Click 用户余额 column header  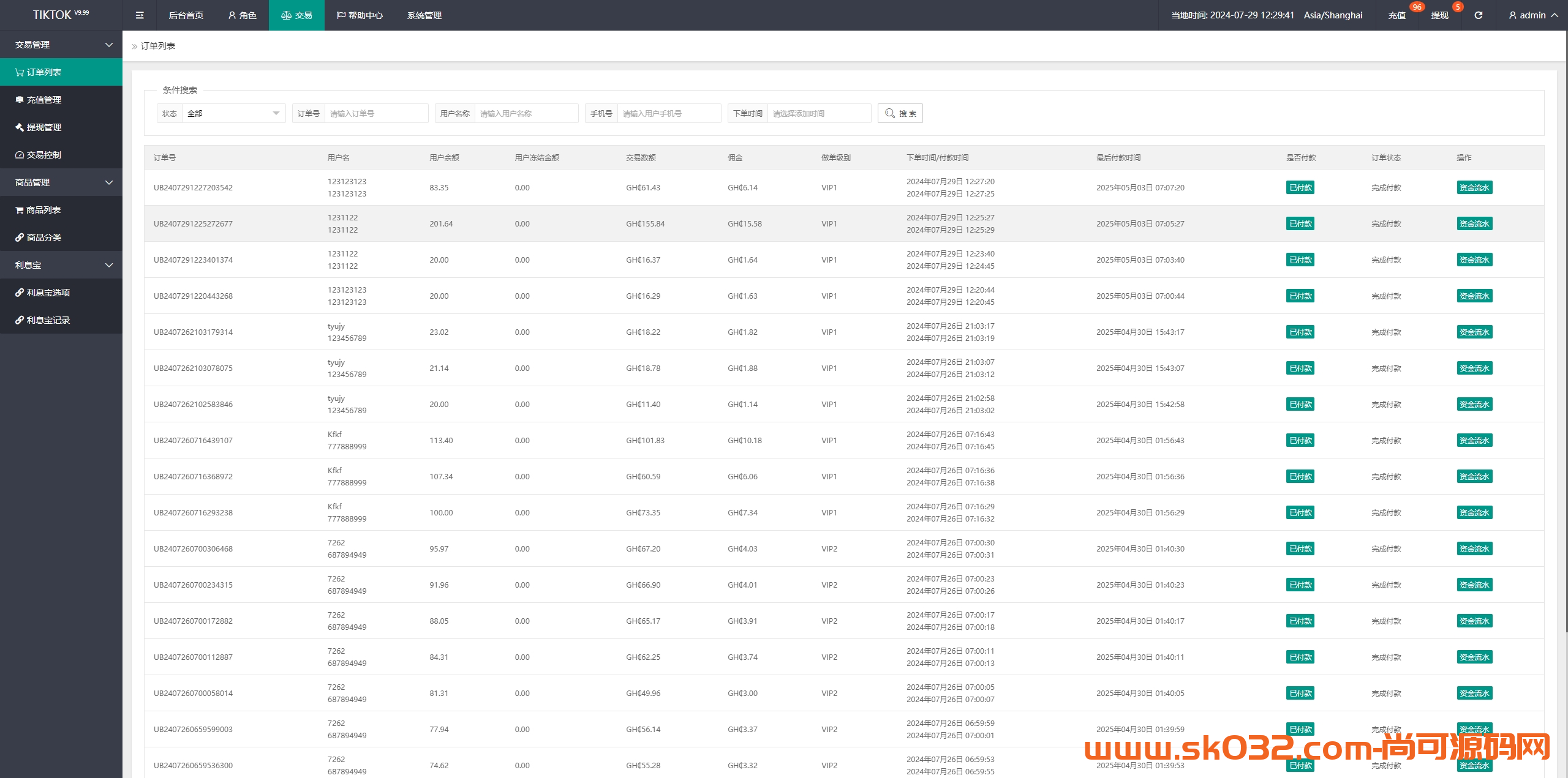tap(444, 157)
